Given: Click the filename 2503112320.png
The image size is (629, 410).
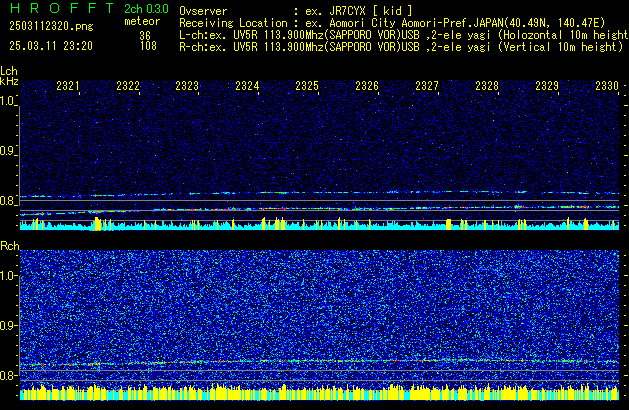Looking at the screenshot, I should [51, 26].
